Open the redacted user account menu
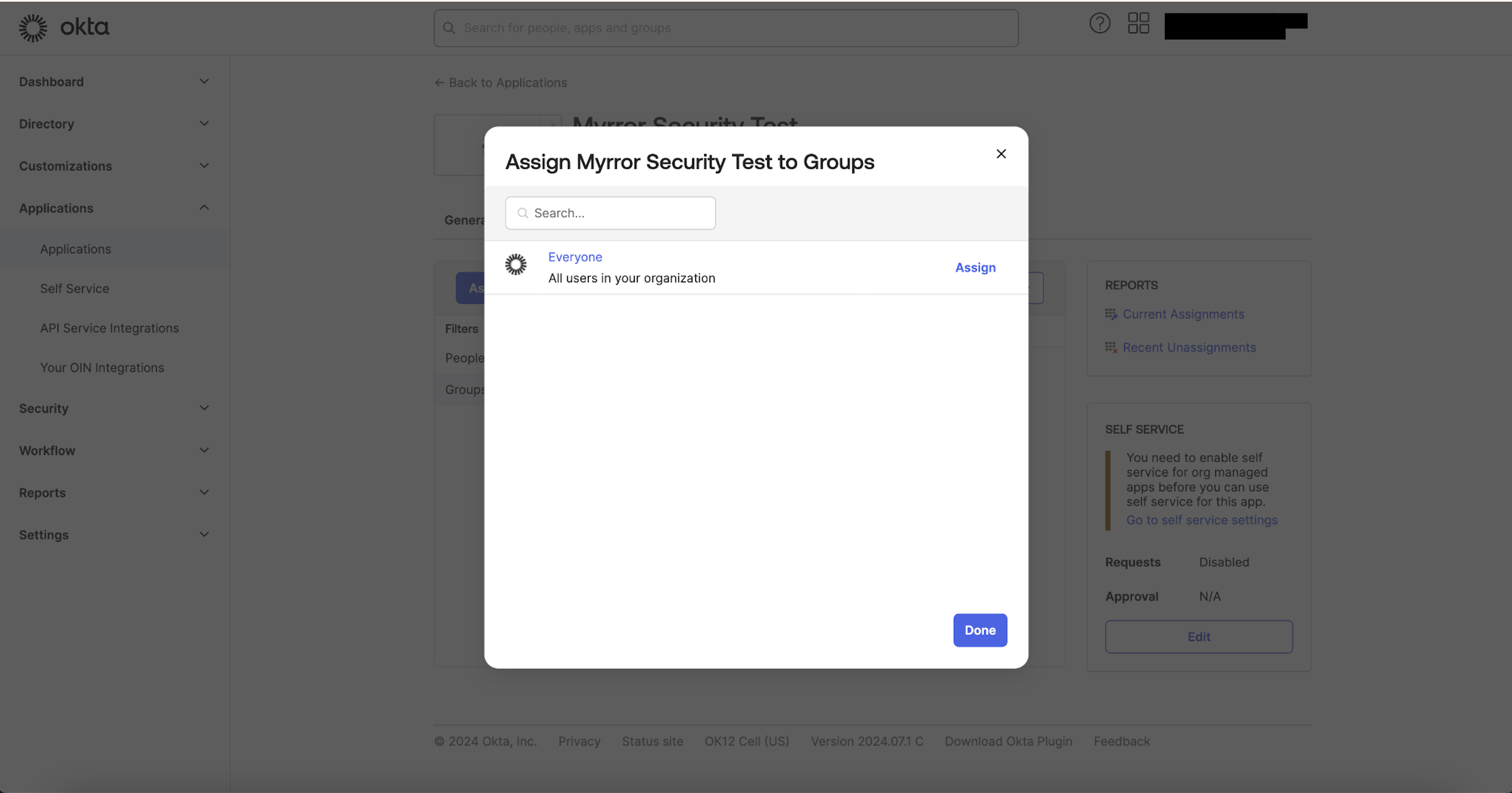 pos(1235,26)
